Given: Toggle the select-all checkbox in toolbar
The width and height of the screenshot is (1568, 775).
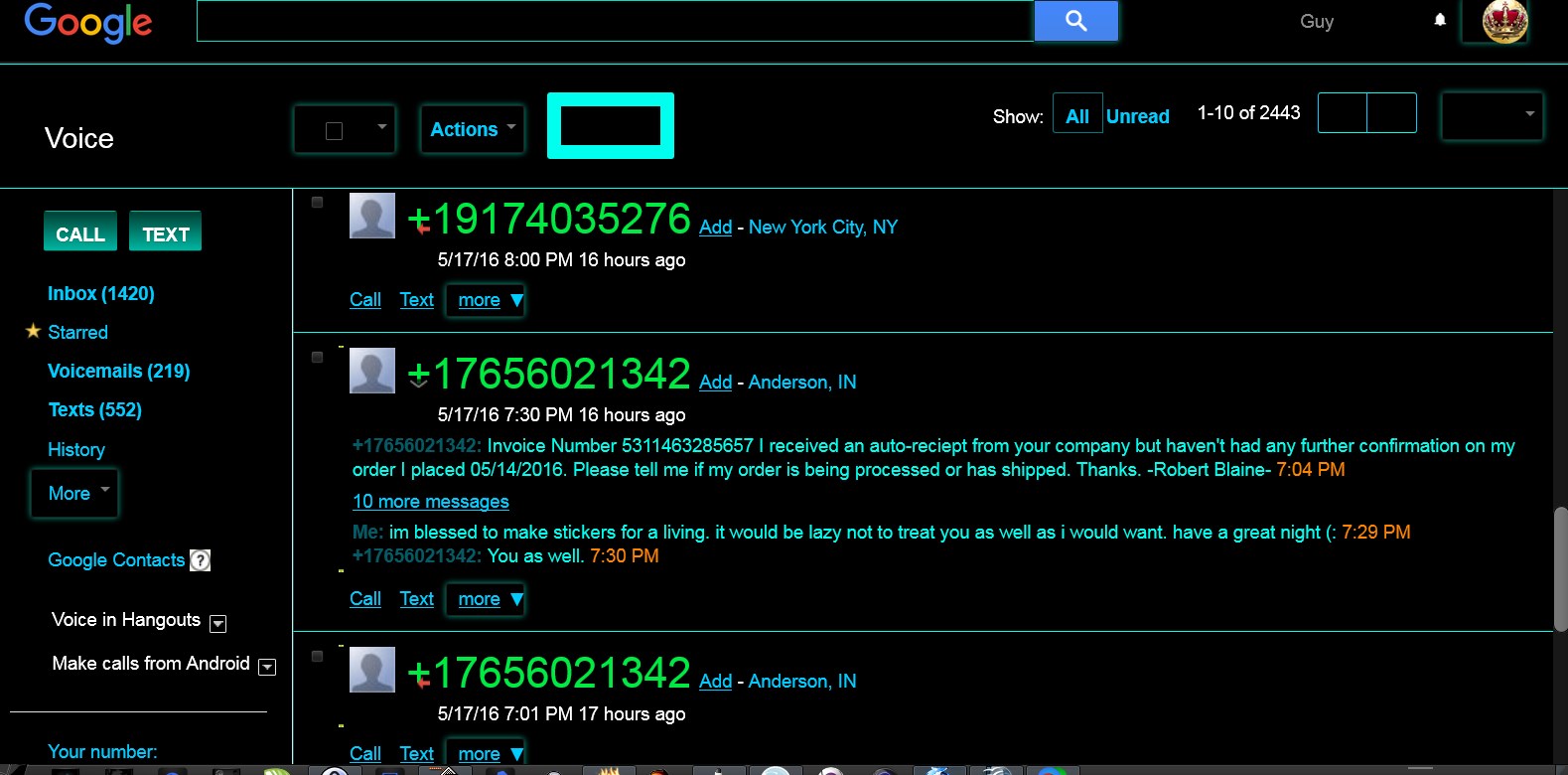Looking at the screenshot, I should point(335,131).
